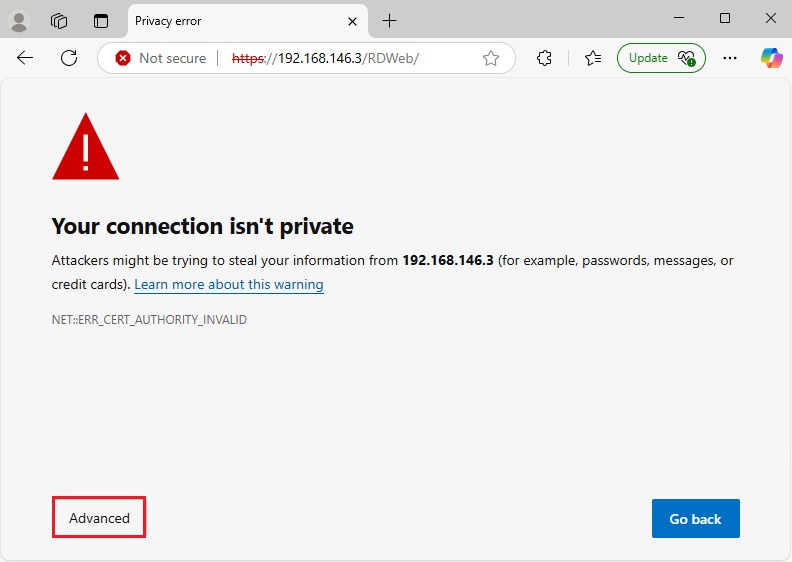Click the Not secure site badge

pyautogui.click(x=160, y=58)
